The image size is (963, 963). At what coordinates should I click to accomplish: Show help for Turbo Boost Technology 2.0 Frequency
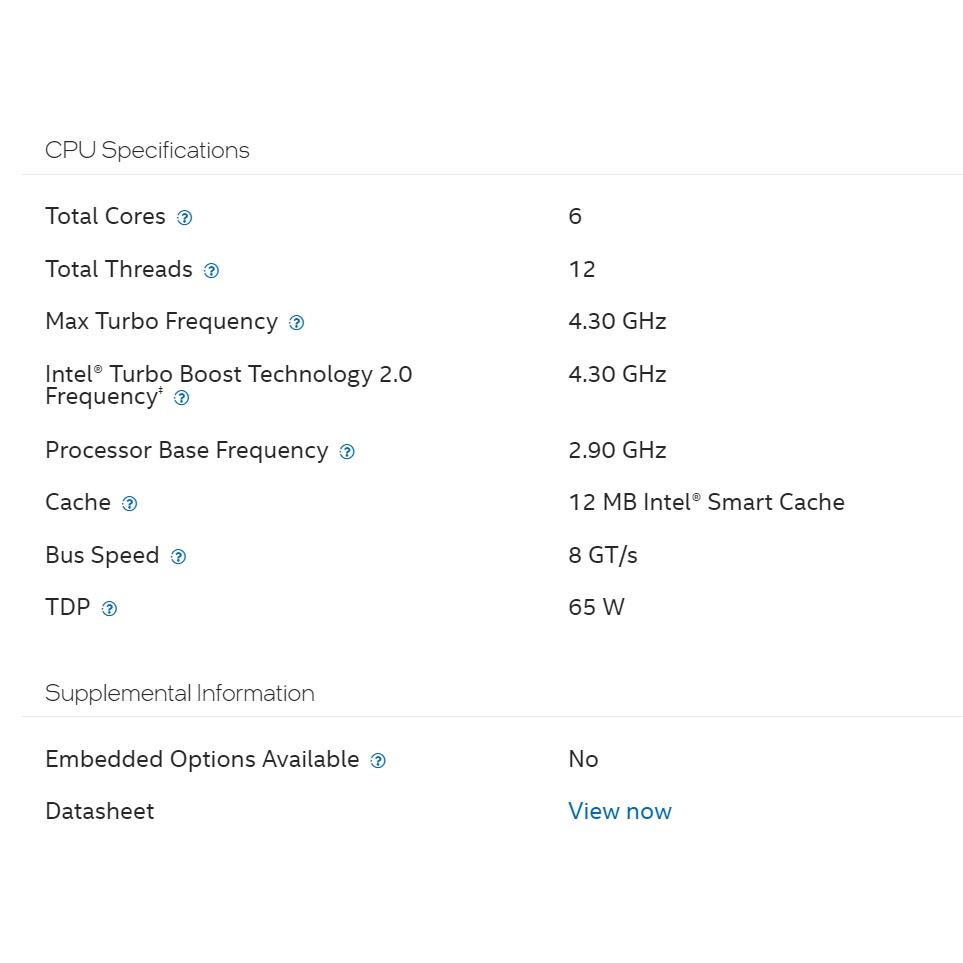(x=181, y=398)
